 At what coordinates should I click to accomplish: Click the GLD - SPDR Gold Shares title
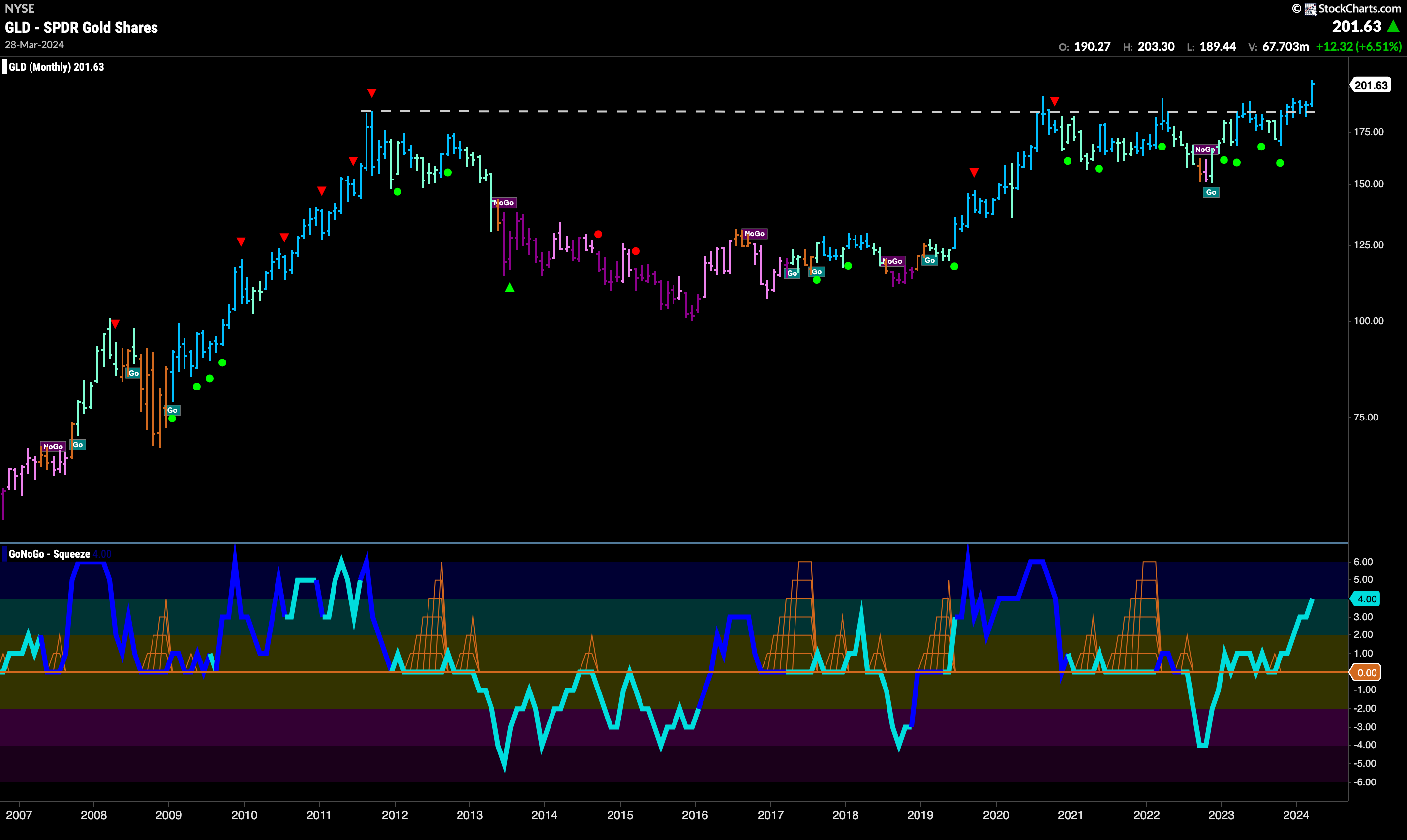click(x=82, y=27)
